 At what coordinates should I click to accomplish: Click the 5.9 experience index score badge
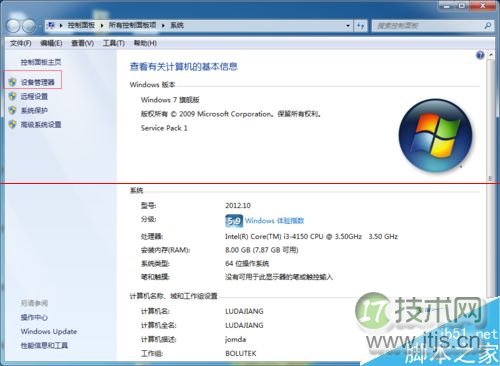pyautogui.click(x=234, y=221)
